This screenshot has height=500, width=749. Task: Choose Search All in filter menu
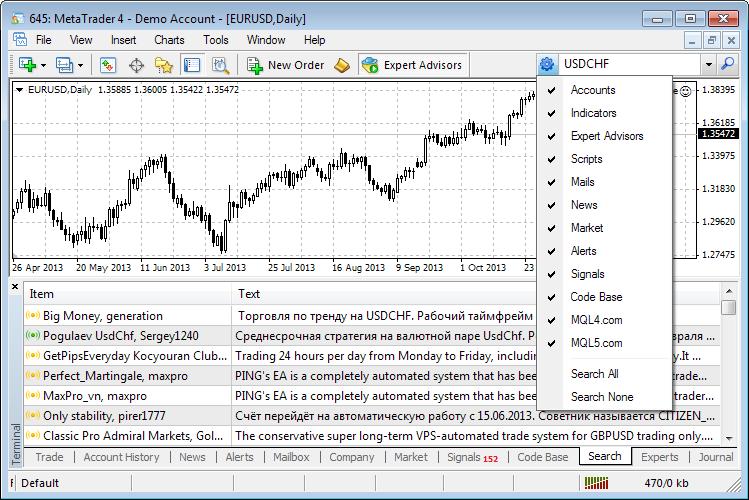coord(604,373)
